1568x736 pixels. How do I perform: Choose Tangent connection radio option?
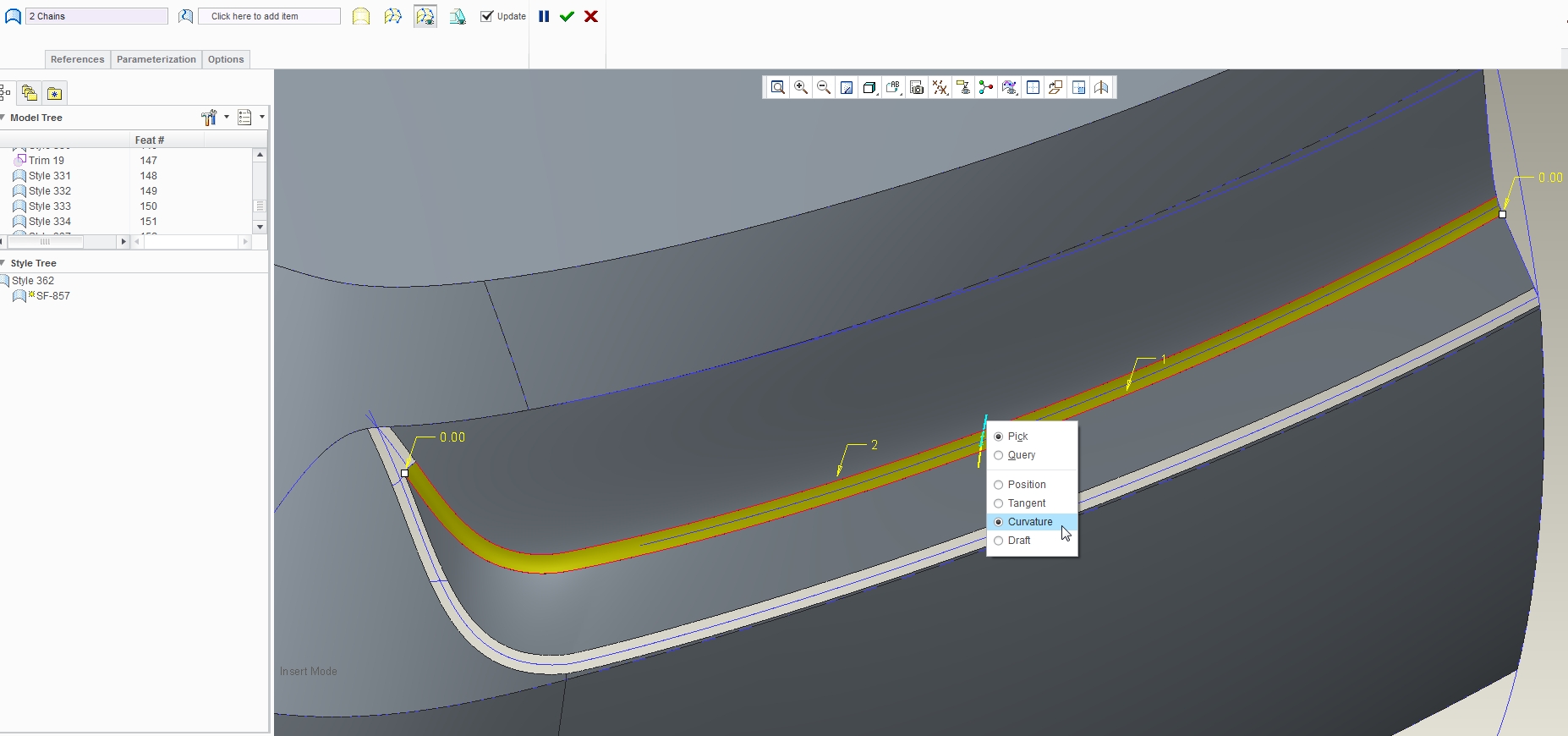click(x=999, y=503)
